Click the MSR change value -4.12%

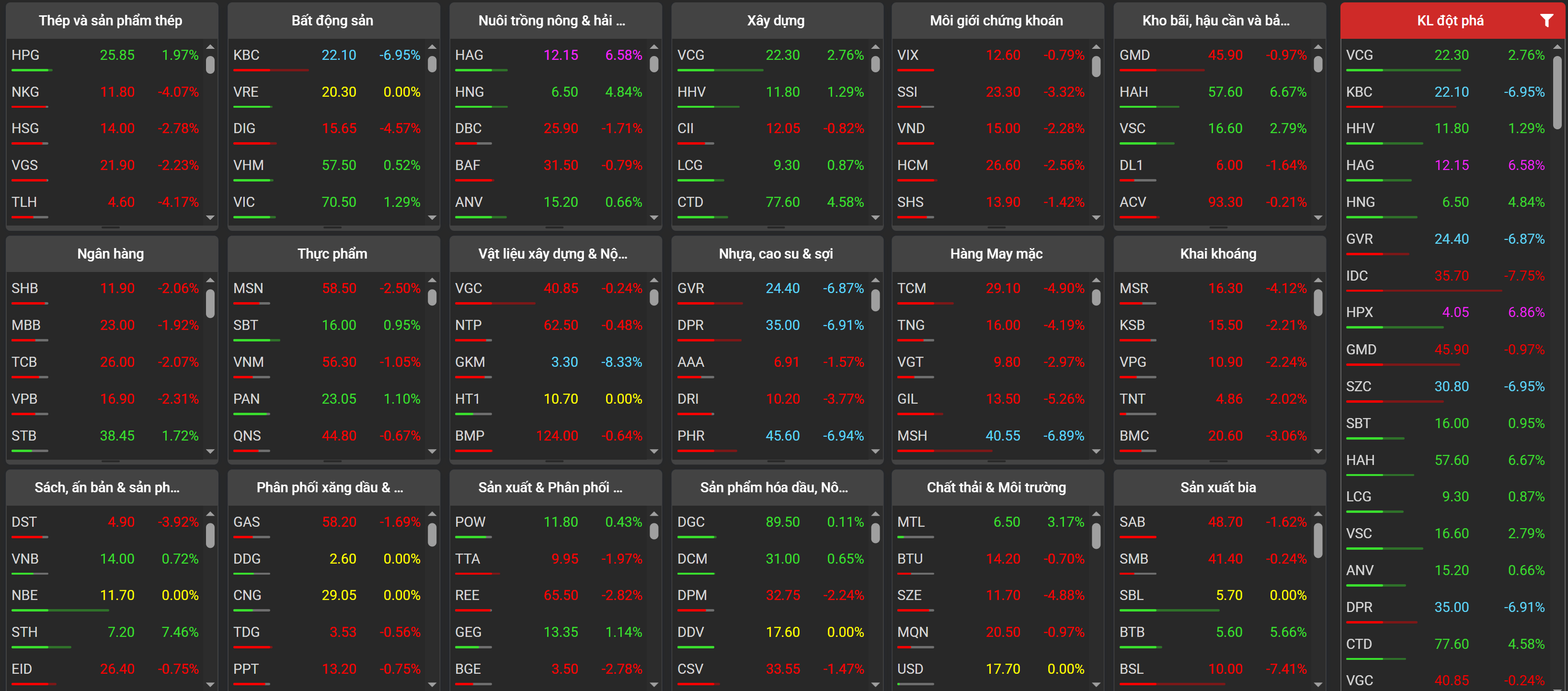point(1286,288)
